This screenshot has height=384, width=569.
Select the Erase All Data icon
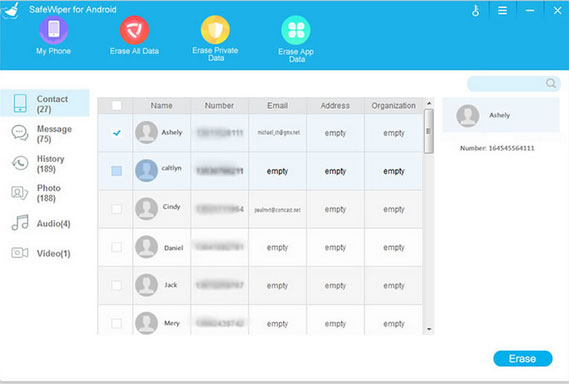pos(134,30)
